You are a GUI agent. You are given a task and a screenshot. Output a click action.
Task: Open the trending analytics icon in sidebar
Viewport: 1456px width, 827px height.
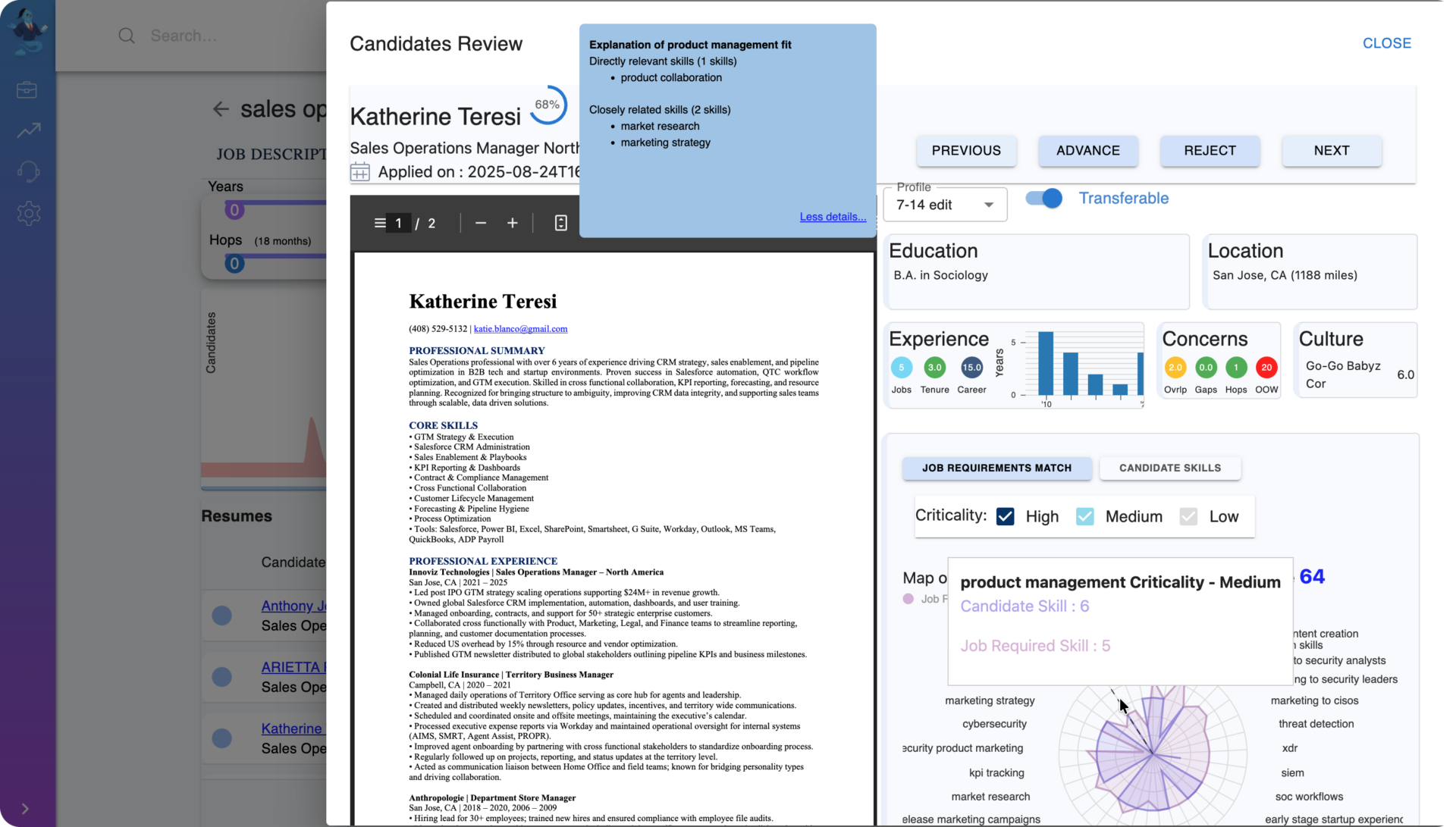pyautogui.click(x=29, y=130)
